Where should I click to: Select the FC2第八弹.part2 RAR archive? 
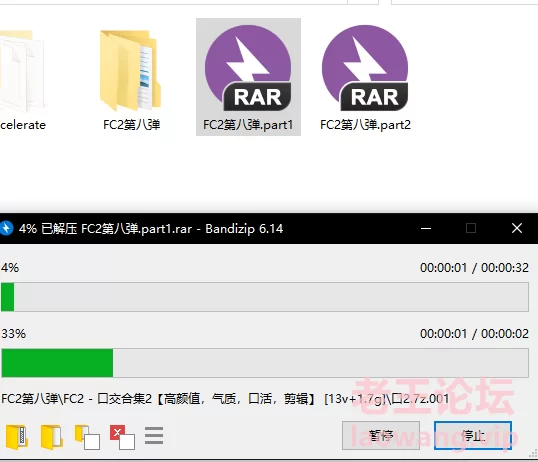(365, 77)
